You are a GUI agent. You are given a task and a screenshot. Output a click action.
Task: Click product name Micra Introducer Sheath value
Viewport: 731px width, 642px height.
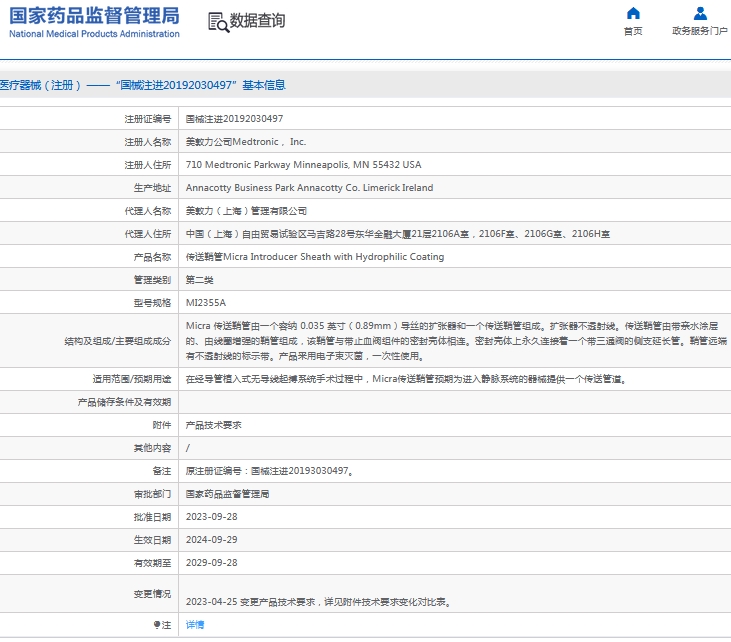(x=315, y=257)
